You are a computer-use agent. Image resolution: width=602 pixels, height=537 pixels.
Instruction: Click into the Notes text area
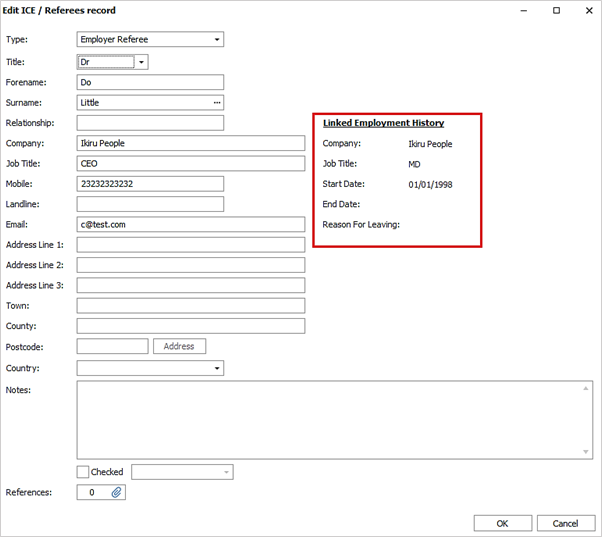coord(330,420)
